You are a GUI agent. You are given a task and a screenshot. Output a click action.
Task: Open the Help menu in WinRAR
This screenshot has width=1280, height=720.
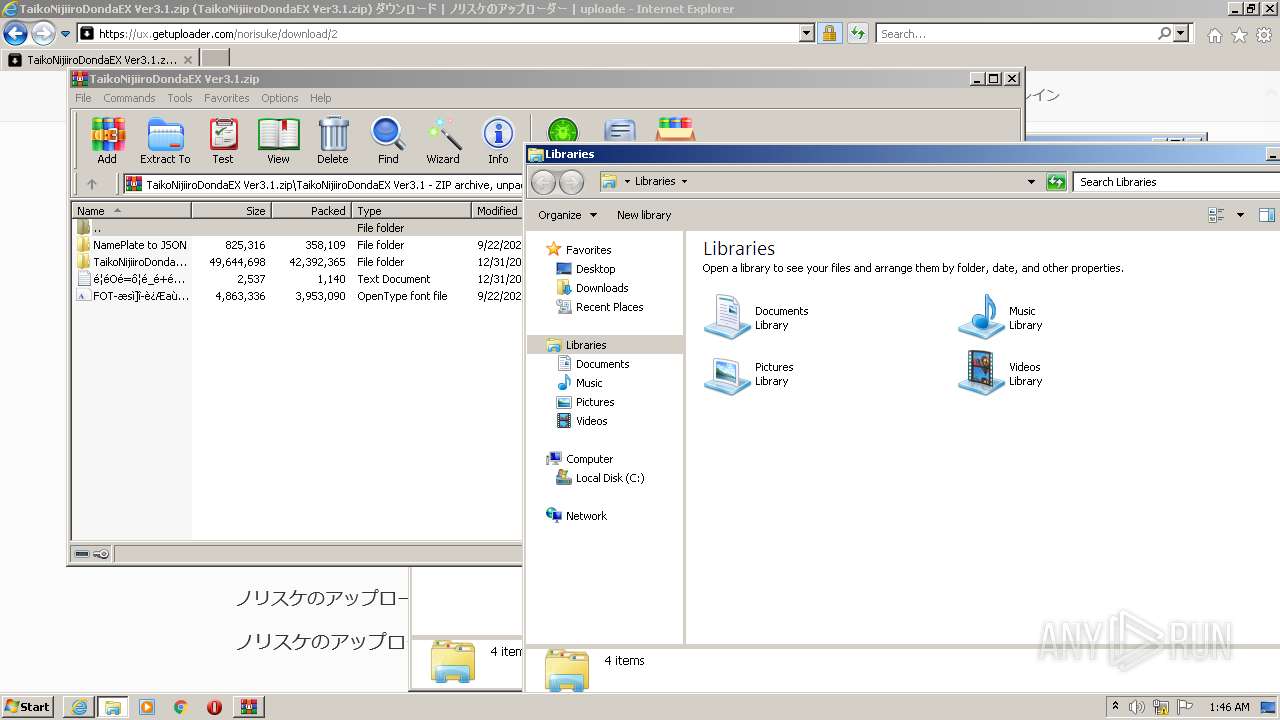pyautogui.click(x=320, y=98)
